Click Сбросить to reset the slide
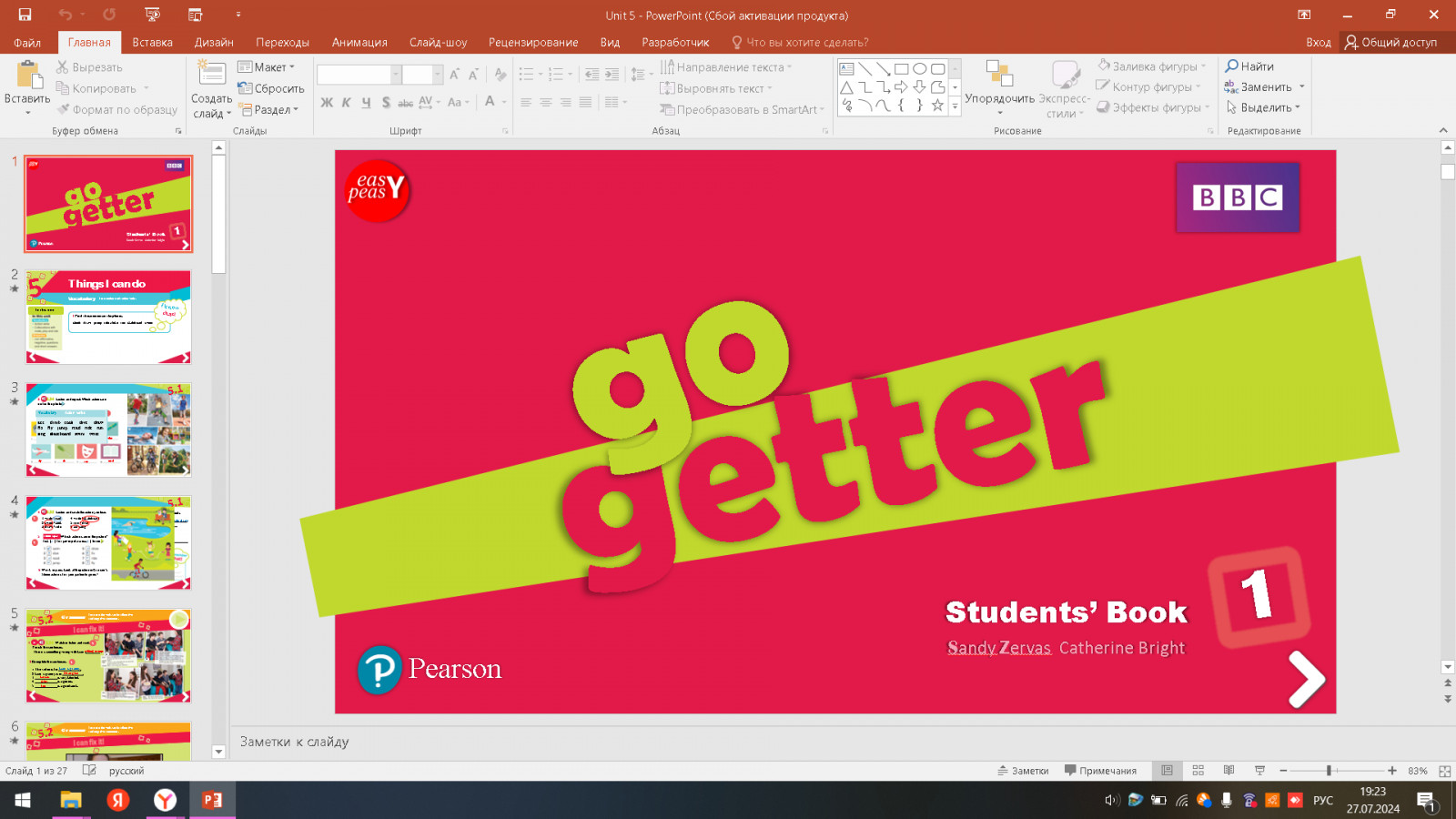Viewport: 1456px width, 819px height. click(x=270, y=88)
